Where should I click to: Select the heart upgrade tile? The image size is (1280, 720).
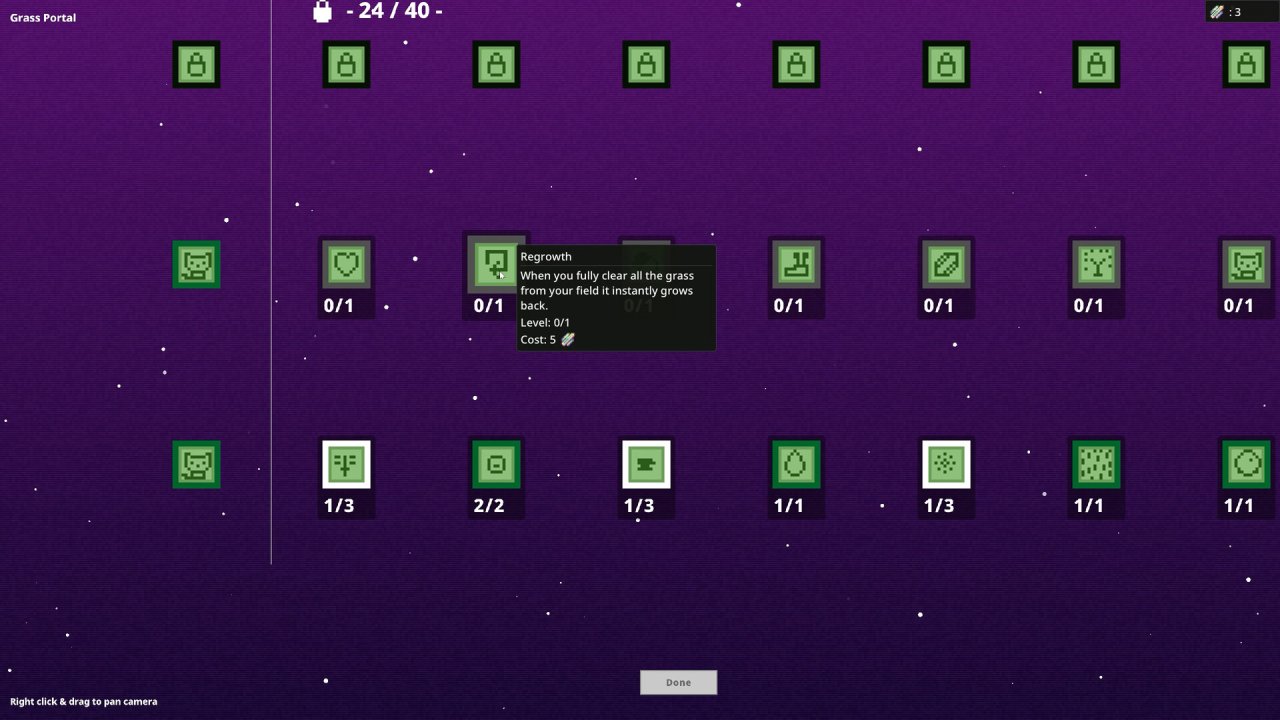346,265
